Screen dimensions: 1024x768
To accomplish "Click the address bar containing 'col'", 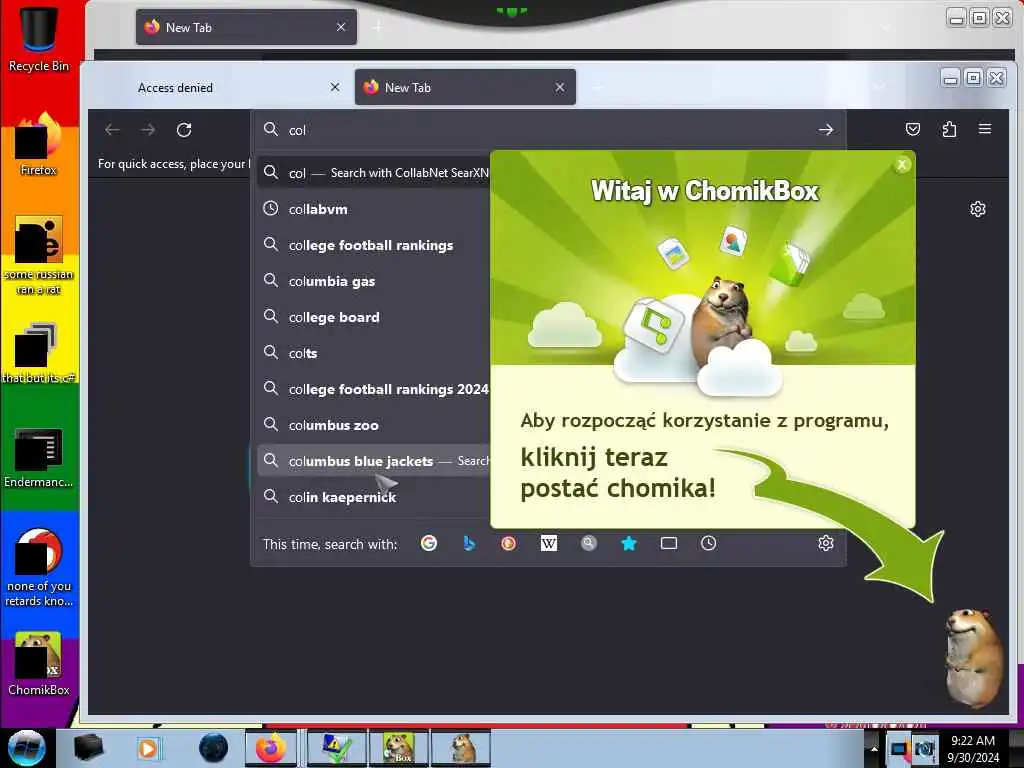I will coord(549,130).
